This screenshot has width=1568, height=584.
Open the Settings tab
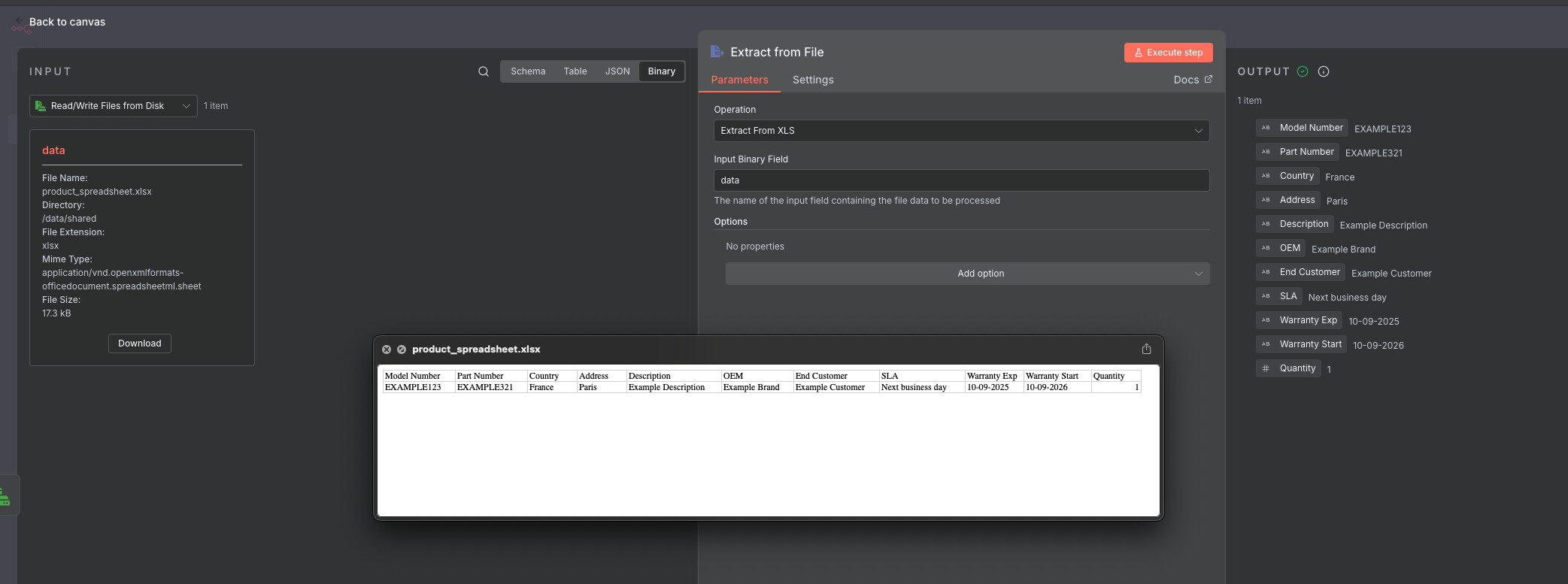813,80
